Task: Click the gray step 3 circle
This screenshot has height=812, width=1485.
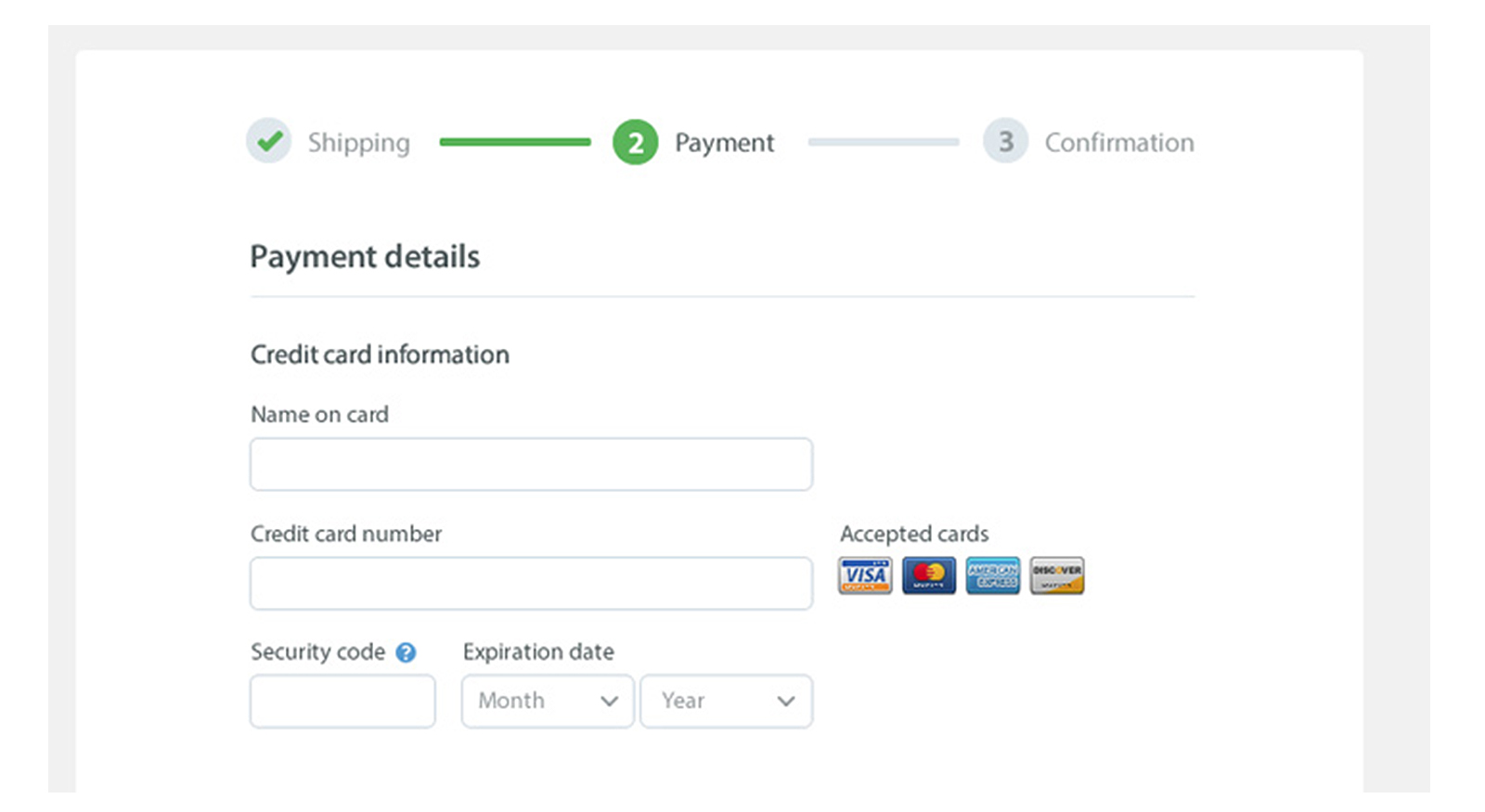Action: pyautogui.click(x=1005, y=141)
